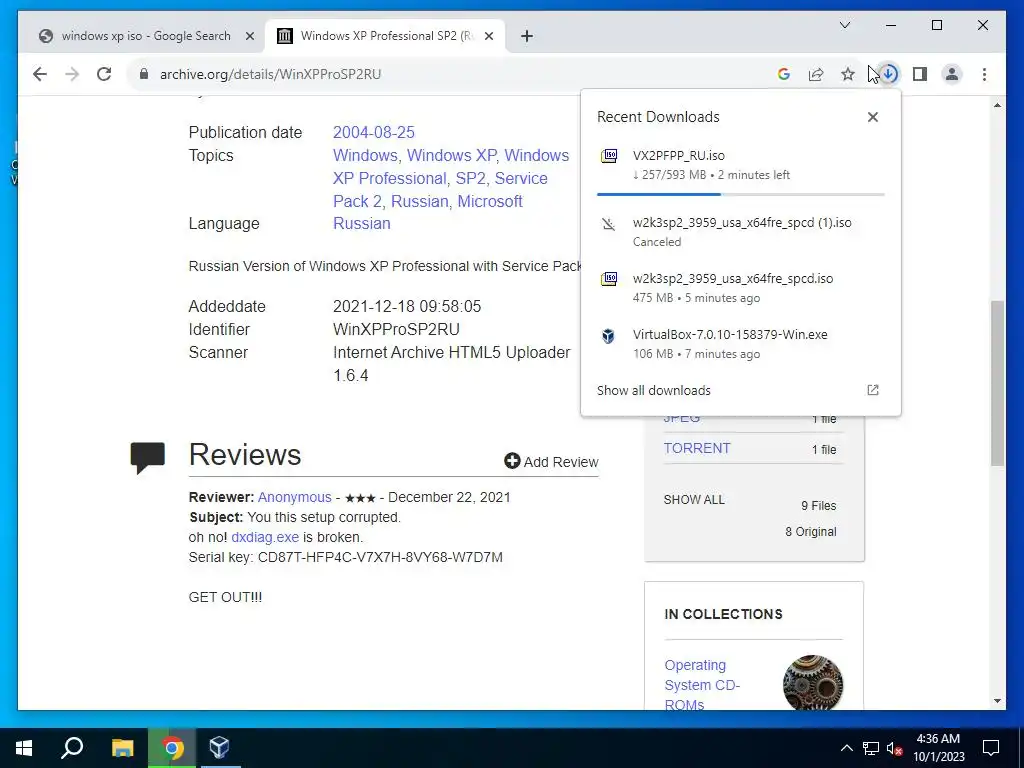Reload the archive.org page
Image resolution: width=1024 pixels, height=768 pixels.
104,74
